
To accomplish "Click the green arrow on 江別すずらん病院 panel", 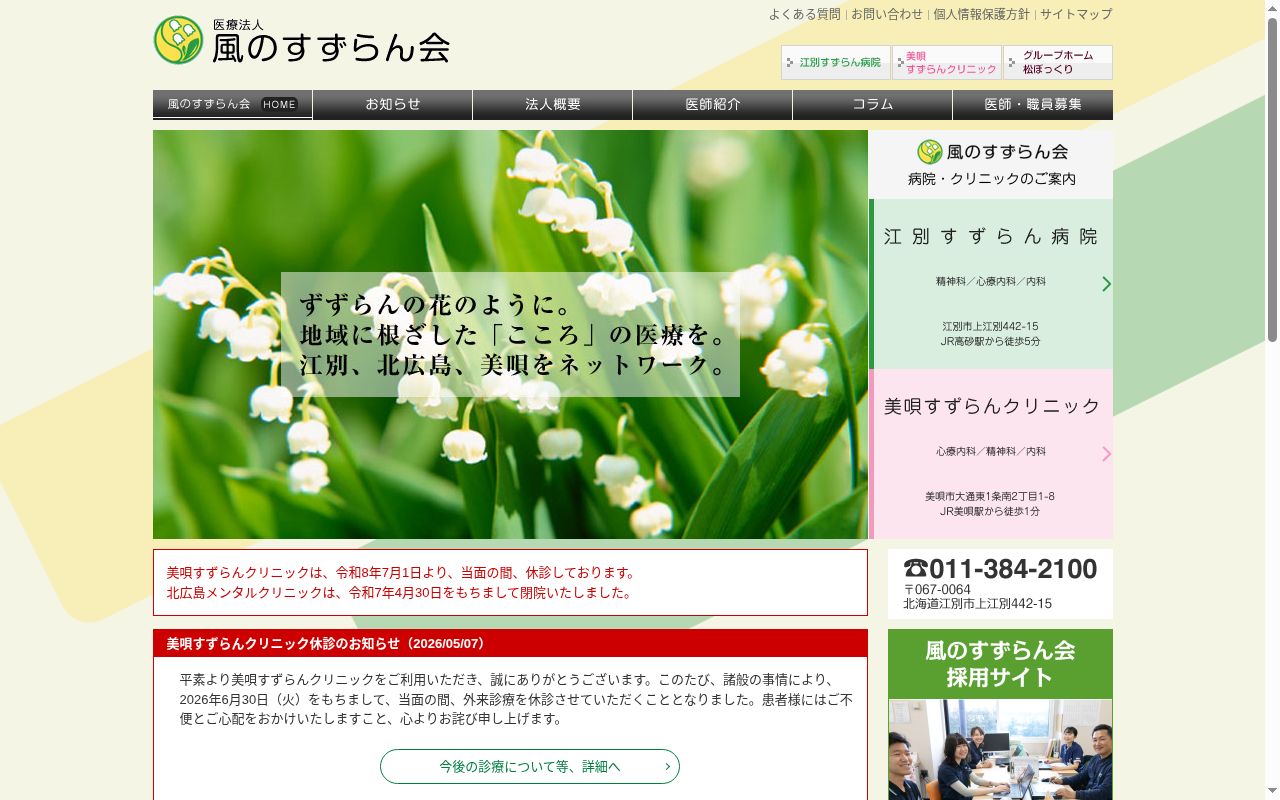I will tap(1106, 284).
